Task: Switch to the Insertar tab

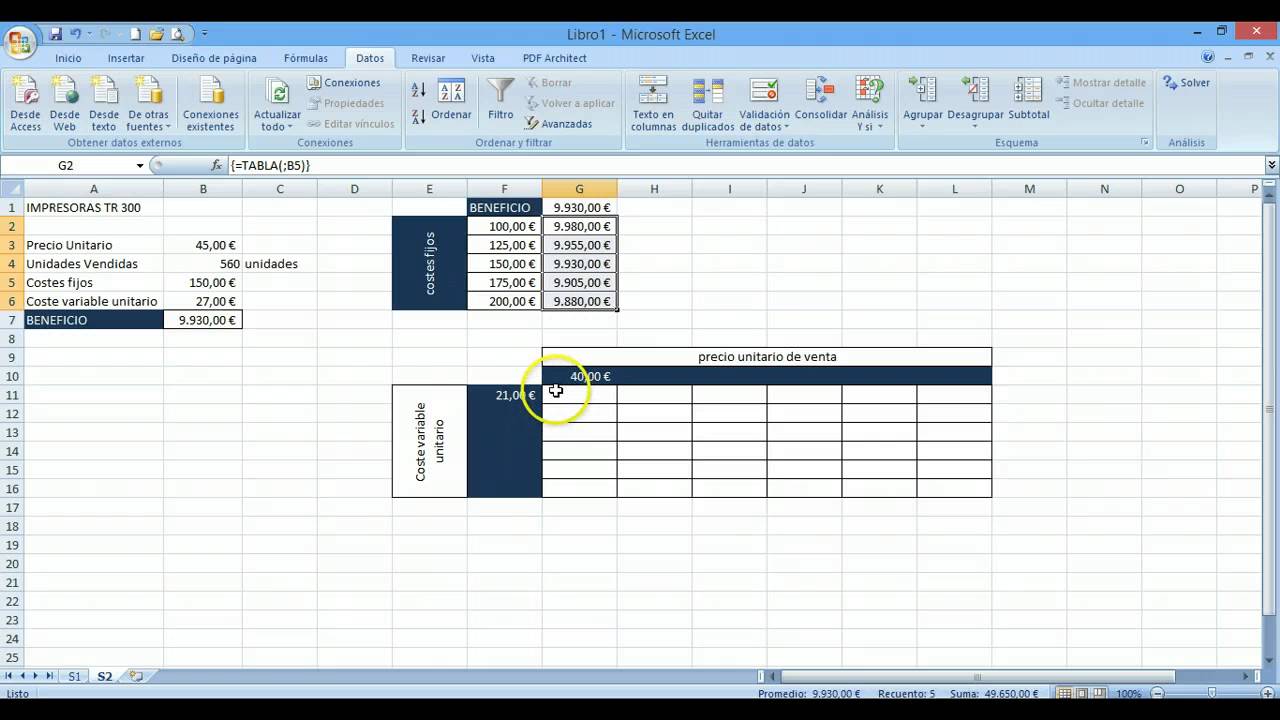Action: tap(126, 58)
